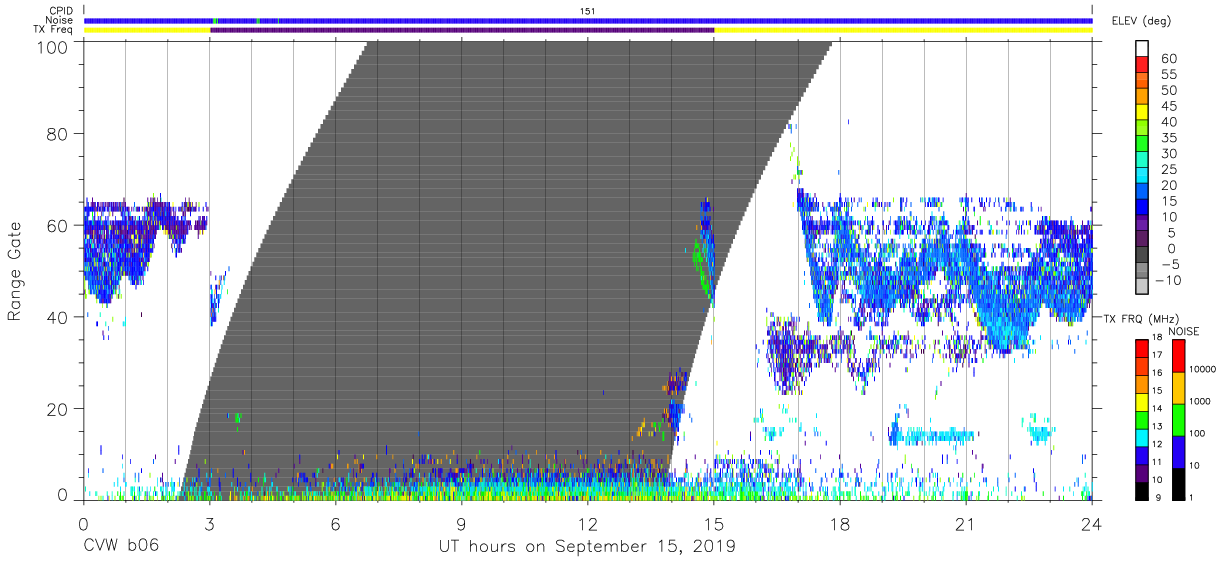Viewport: 1228px width, 567px height.
Task: Select the 10000 value on NOISE scale
Action: coord(1205,370)
